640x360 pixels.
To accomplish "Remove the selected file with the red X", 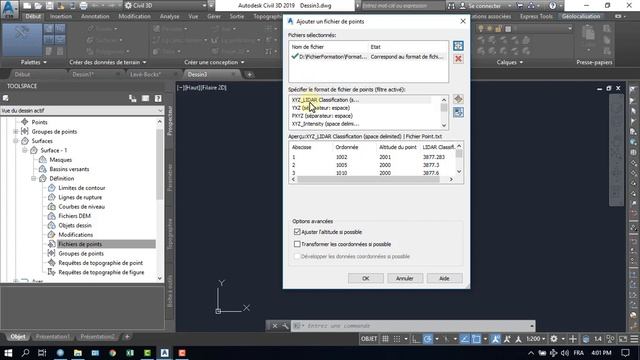I will 458,59.
